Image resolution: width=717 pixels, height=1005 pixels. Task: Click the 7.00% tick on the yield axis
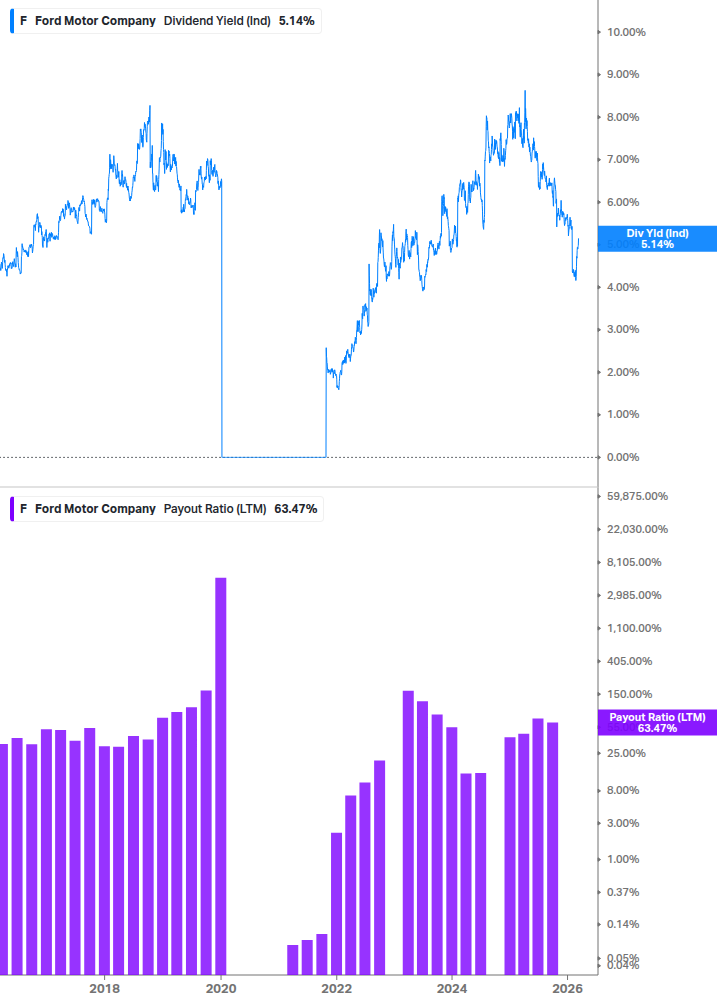(x=623, y=160)
